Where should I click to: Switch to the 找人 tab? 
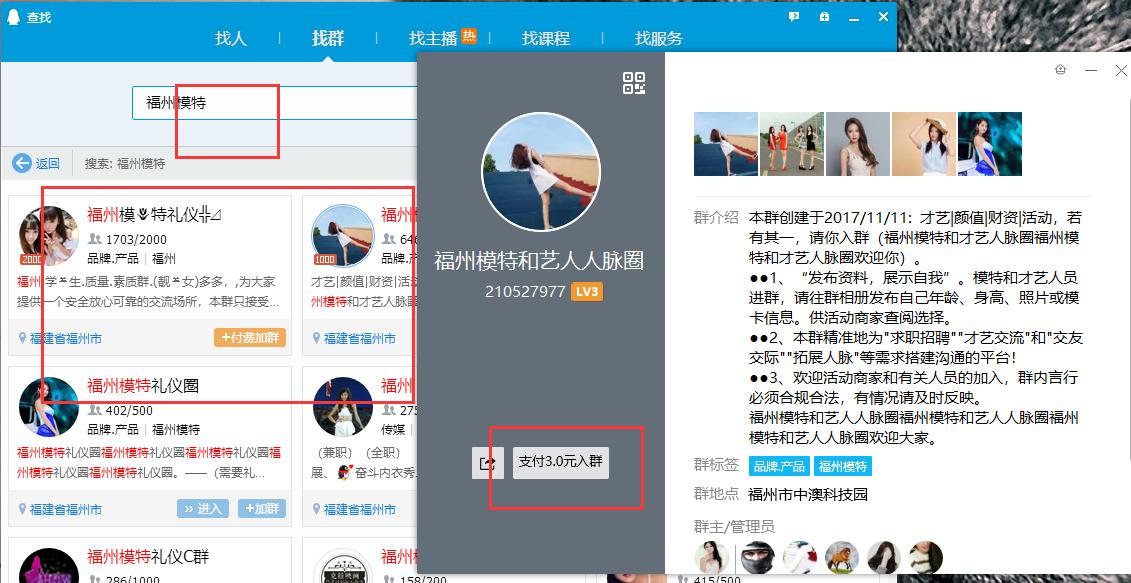pyautogui.click(x=231, y=38)
